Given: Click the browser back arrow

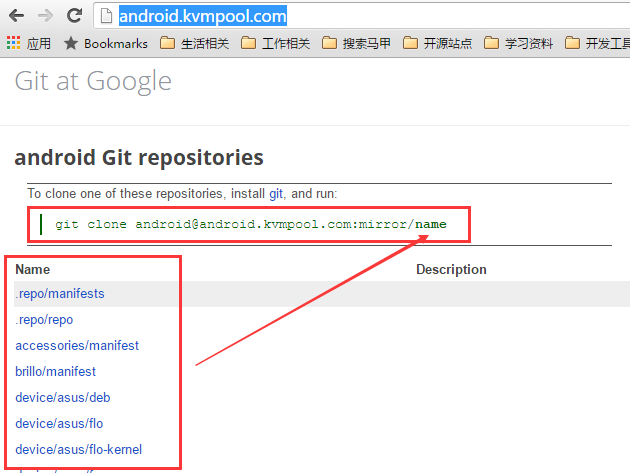Looking at the screenshot, I should tap(16, 16).
